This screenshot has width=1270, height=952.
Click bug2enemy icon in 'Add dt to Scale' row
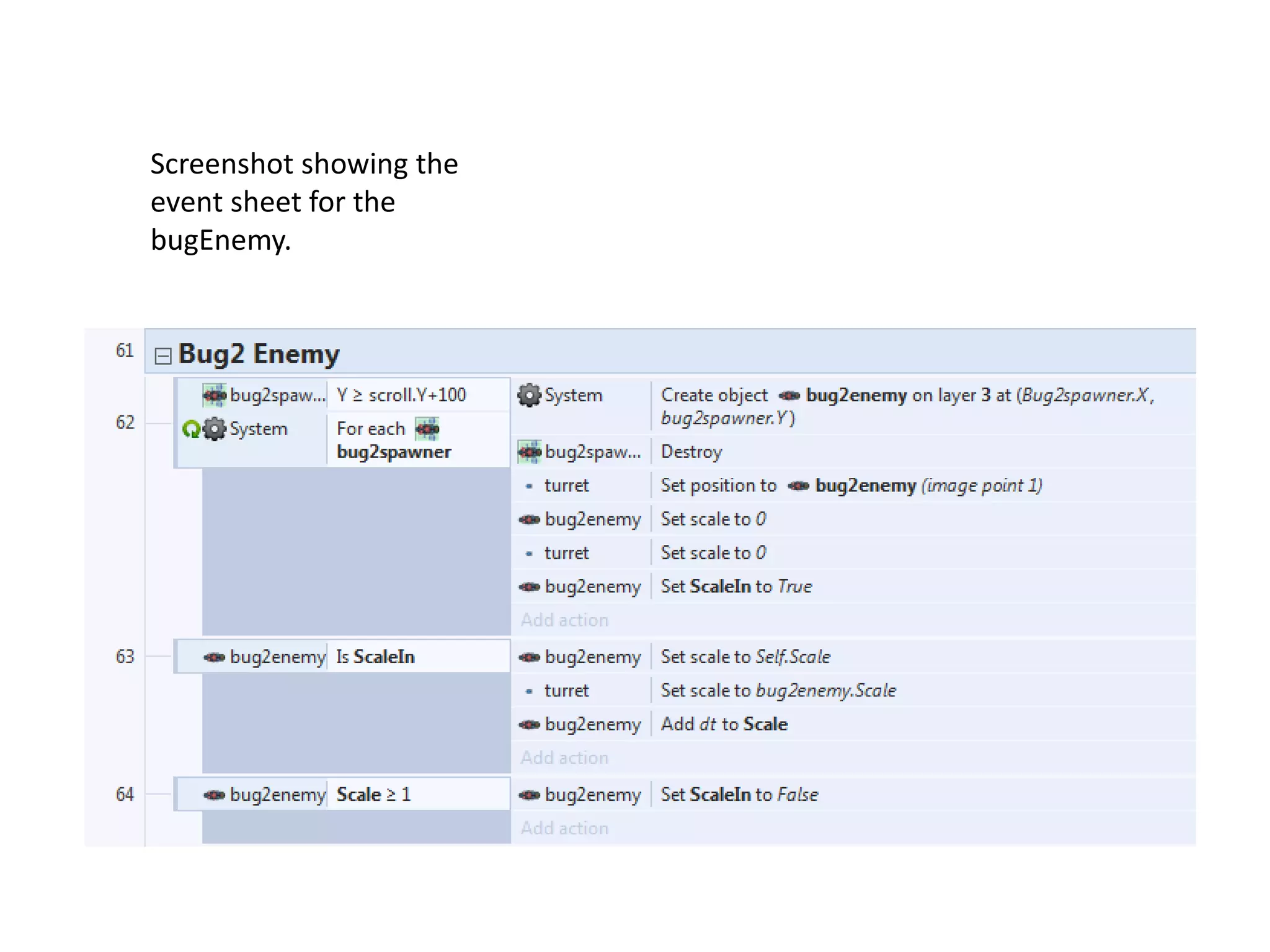pos(530,725)
